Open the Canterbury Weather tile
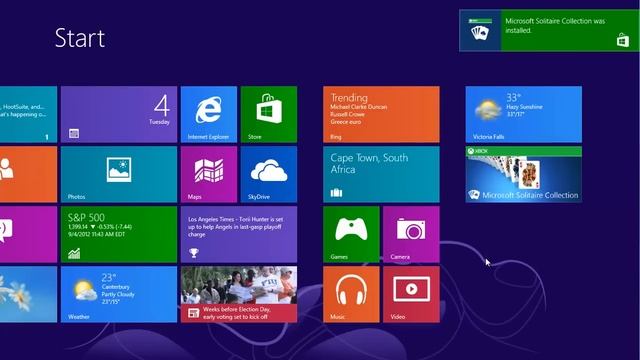This screenshot has height=360, width=640. [x=119, y=294]
